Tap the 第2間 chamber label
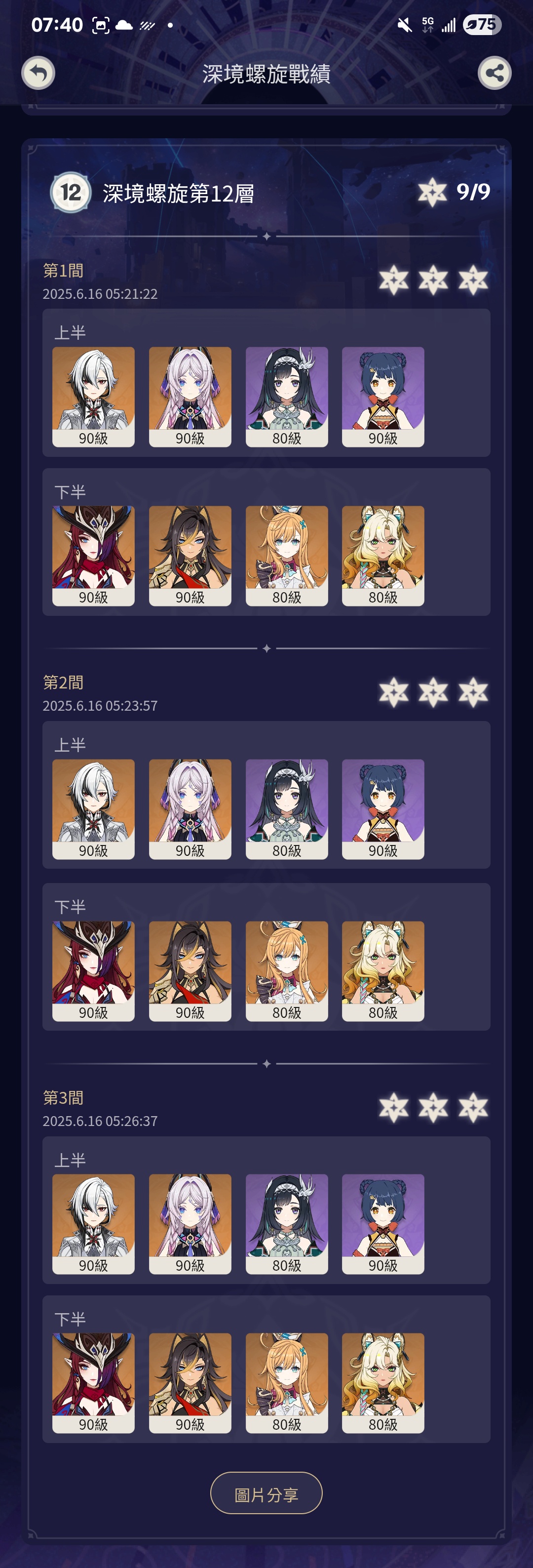This screenshot has width=533, height=1568. 63,683
